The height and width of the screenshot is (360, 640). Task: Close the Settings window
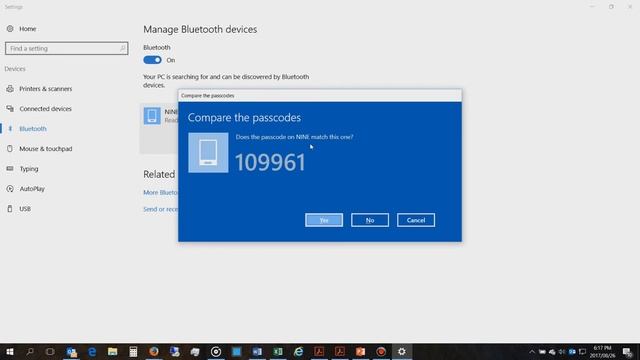(x=630, y=7)
